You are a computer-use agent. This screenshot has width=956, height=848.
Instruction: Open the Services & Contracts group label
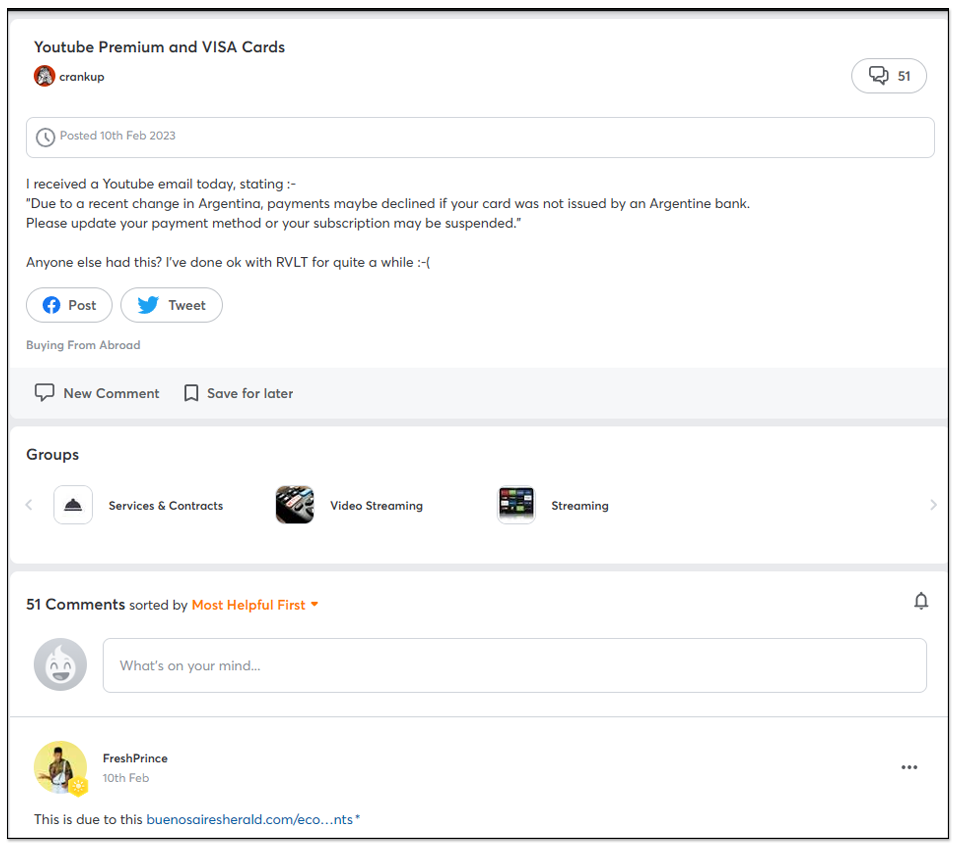(166, 505)
